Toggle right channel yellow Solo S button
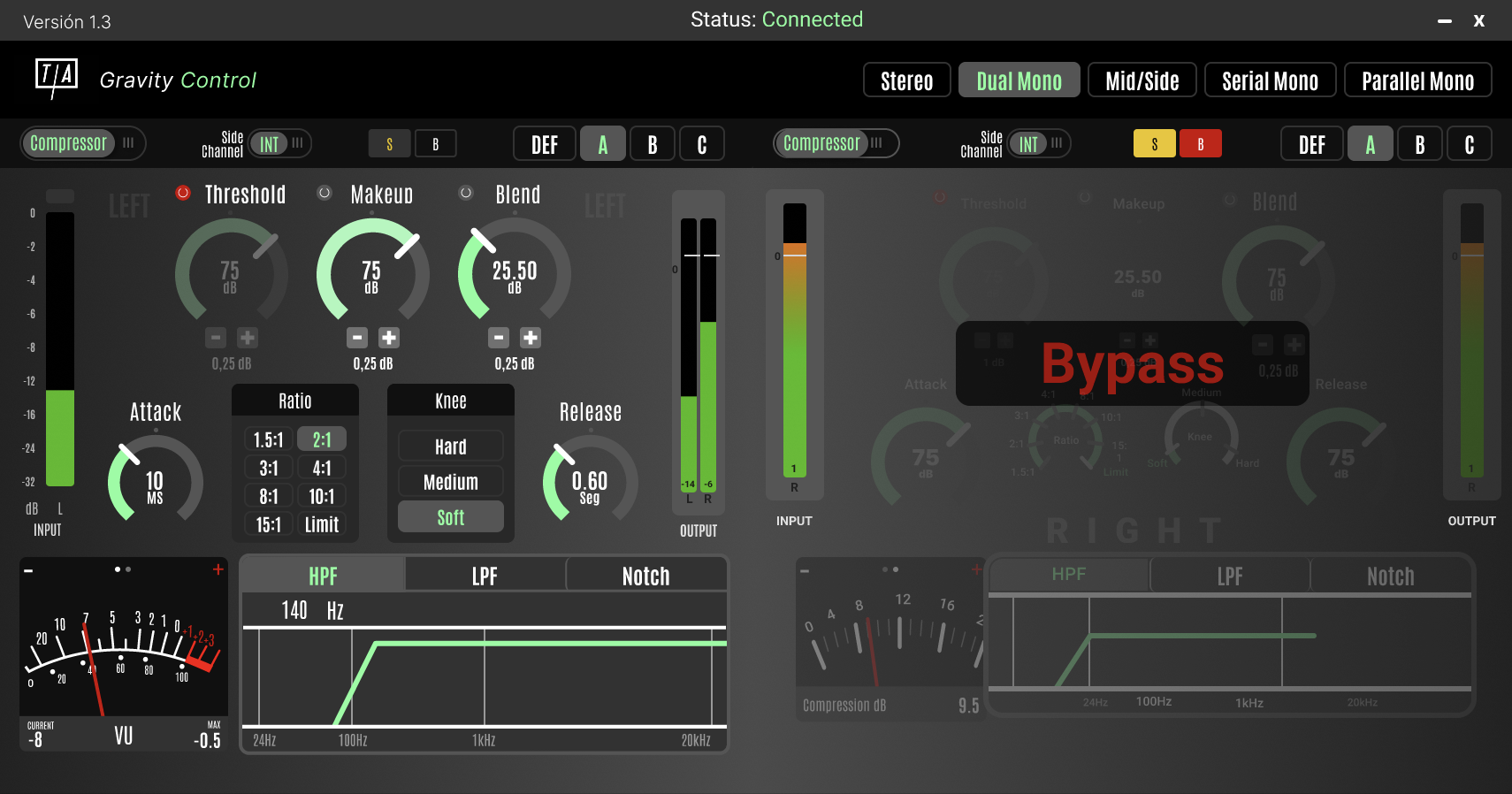Viewport: 1512px width, 794px height. pyautogui.click(x=1155, y=144)
